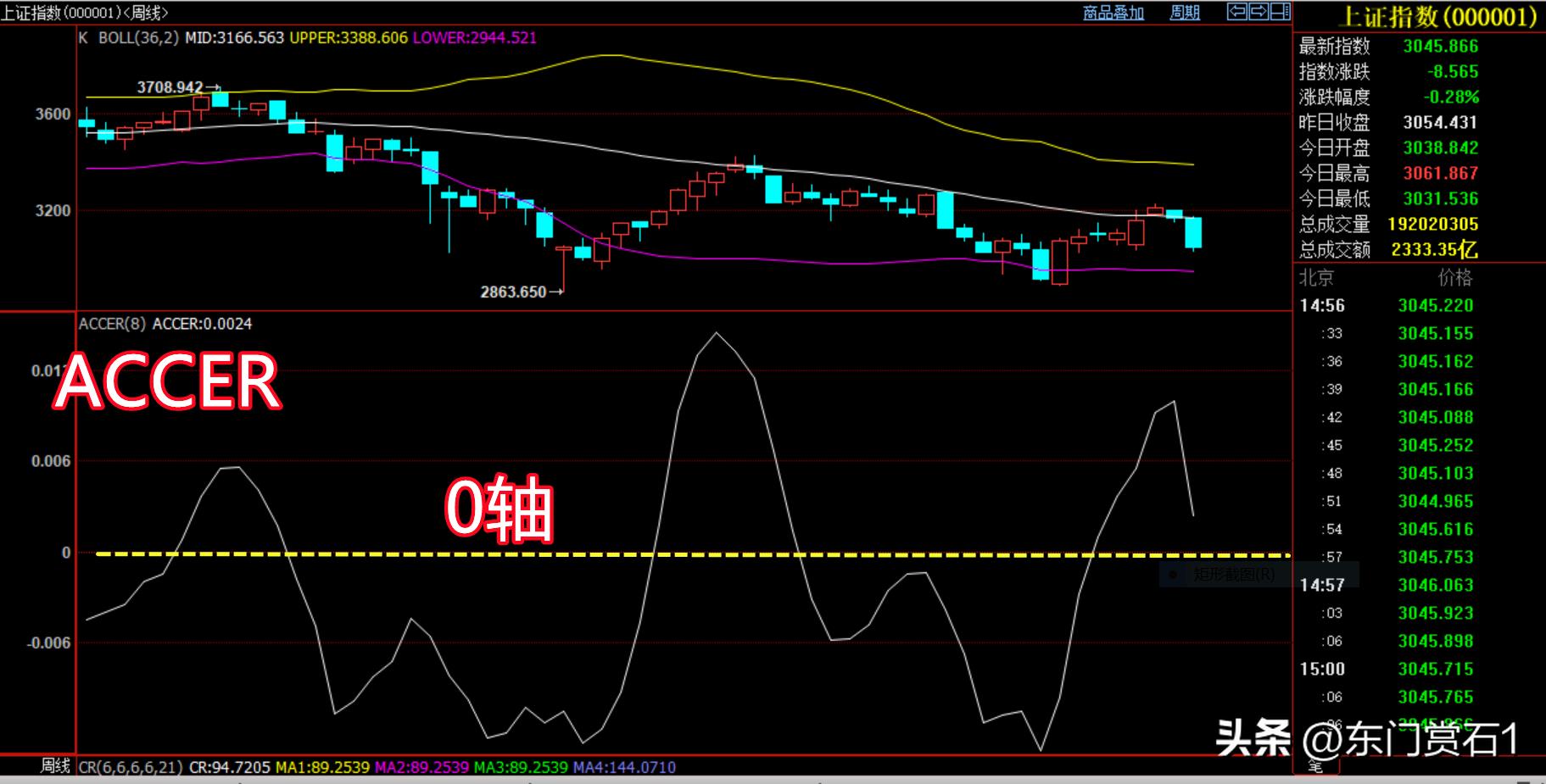Select the ACCER(8) indicator label

[112, 324]
